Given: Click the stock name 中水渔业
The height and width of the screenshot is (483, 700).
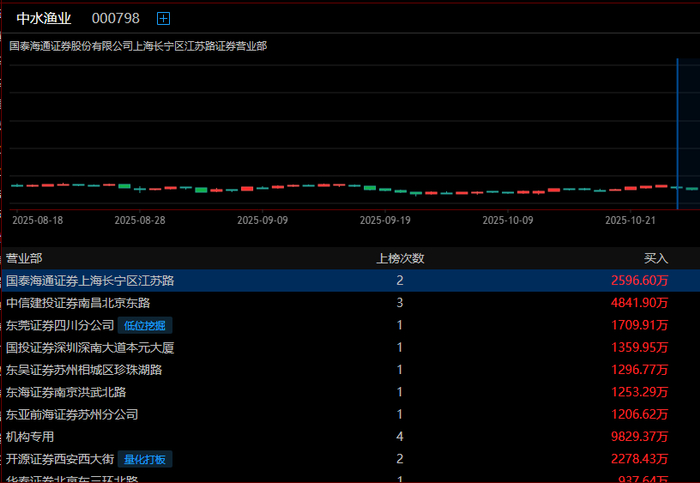Looking at the screenshot, I should (44, 18).
